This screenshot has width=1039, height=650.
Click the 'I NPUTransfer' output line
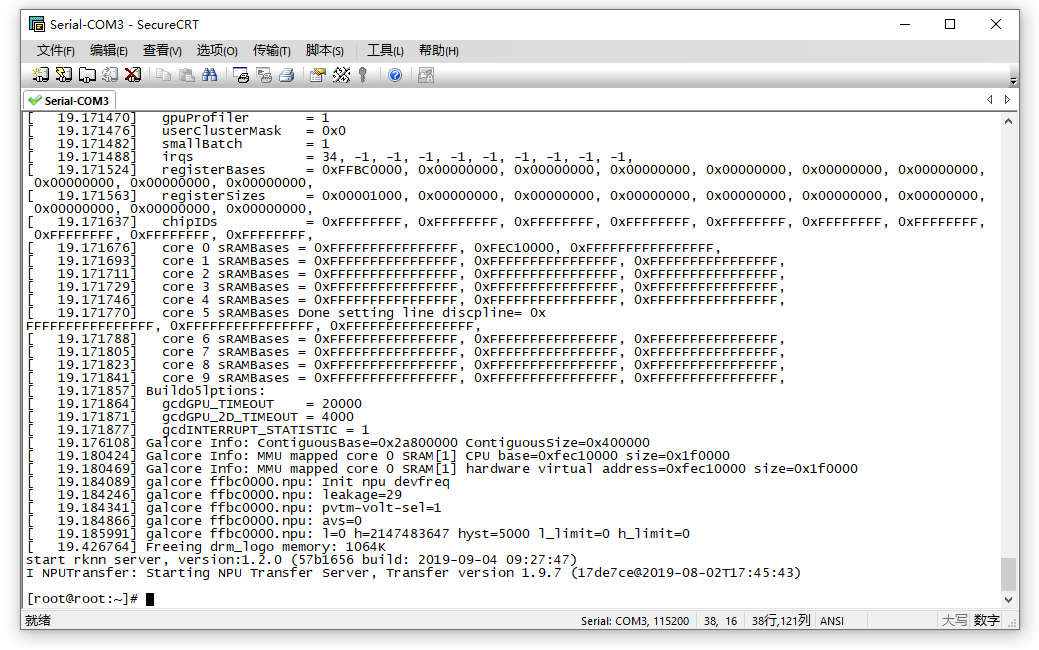tap(413, 572)
